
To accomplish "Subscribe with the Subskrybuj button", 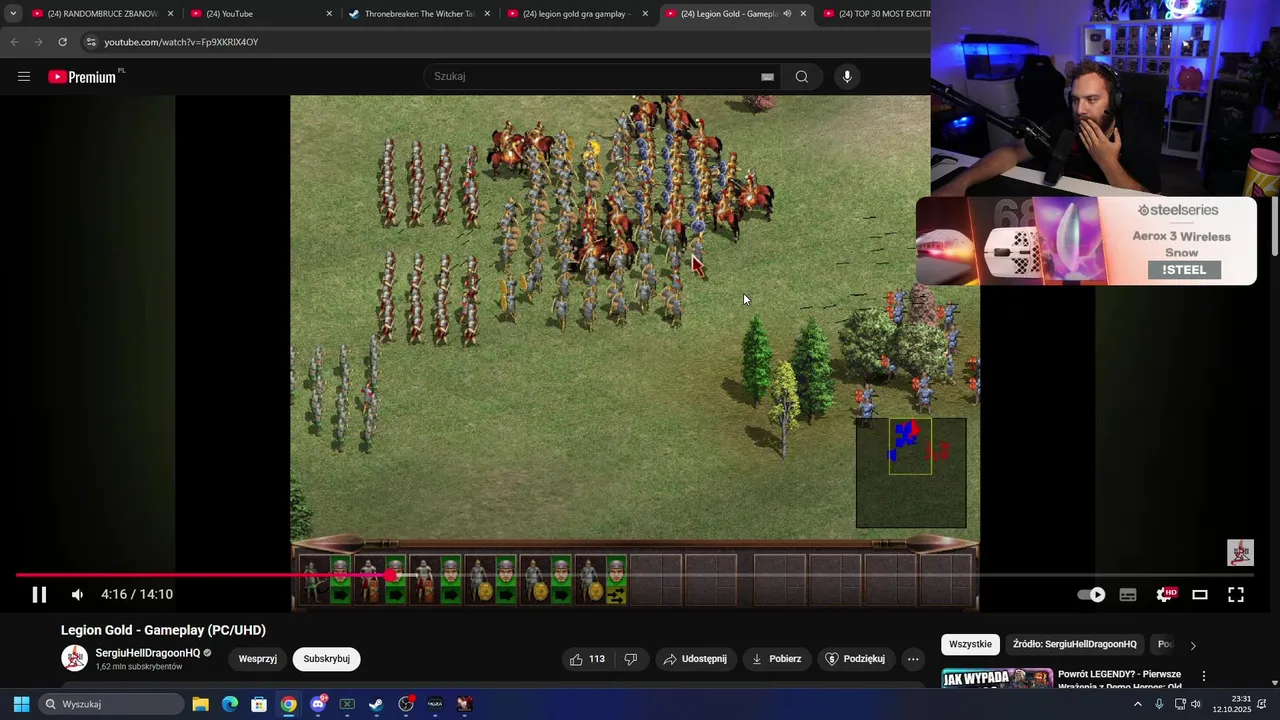I will [327, 659].
